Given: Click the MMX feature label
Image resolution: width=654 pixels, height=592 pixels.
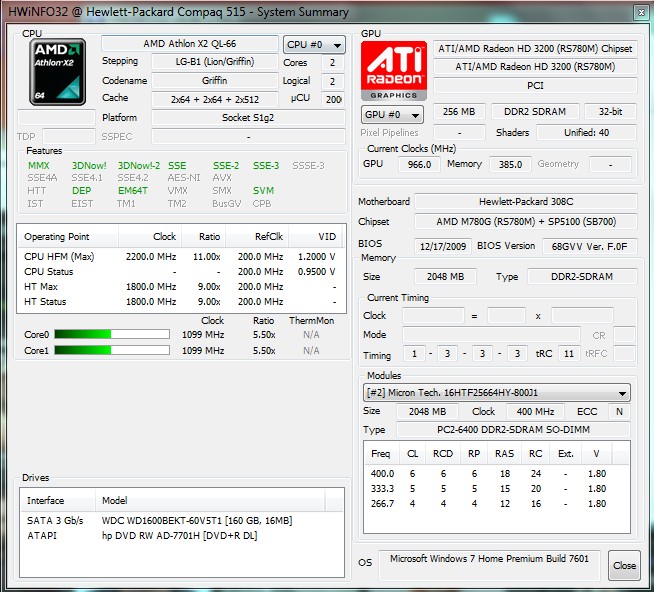Looking at the screenshot, I should (x=39, y=166).
